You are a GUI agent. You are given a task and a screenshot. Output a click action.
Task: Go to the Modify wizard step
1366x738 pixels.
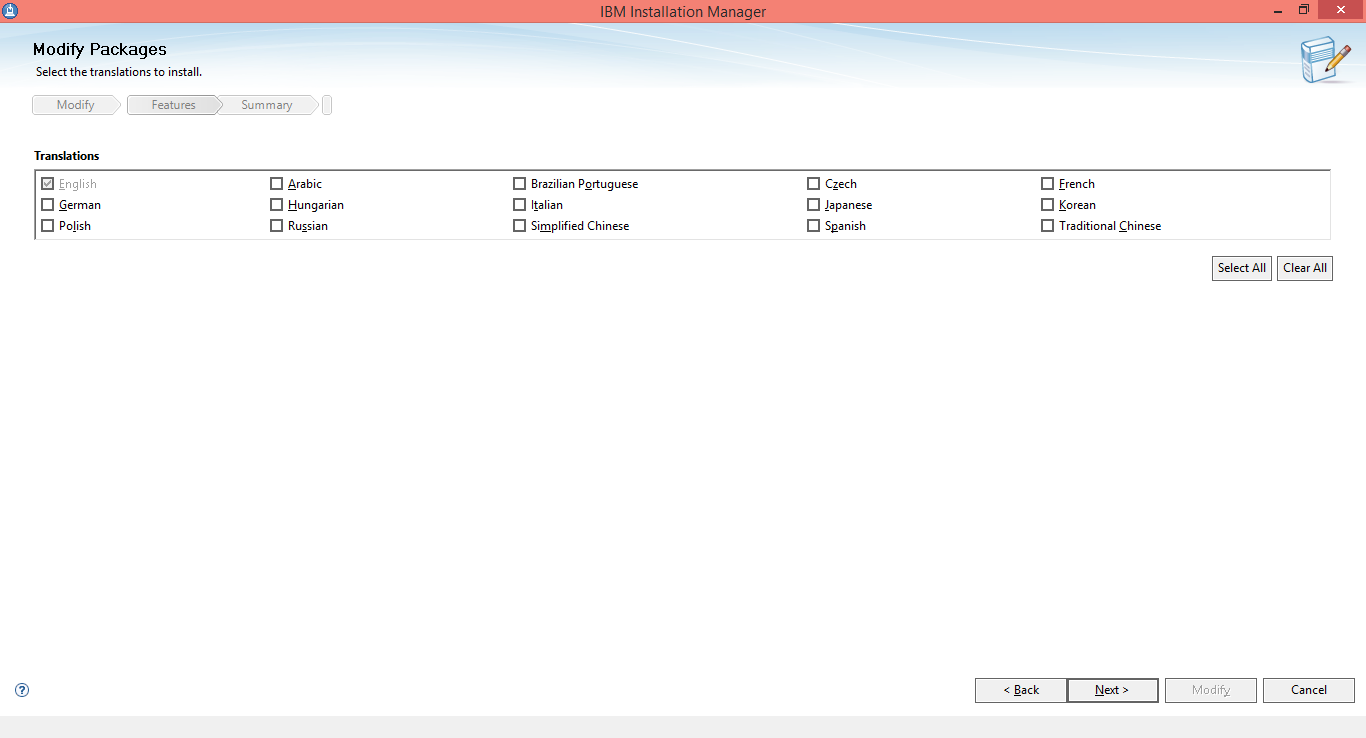(76, 105)
